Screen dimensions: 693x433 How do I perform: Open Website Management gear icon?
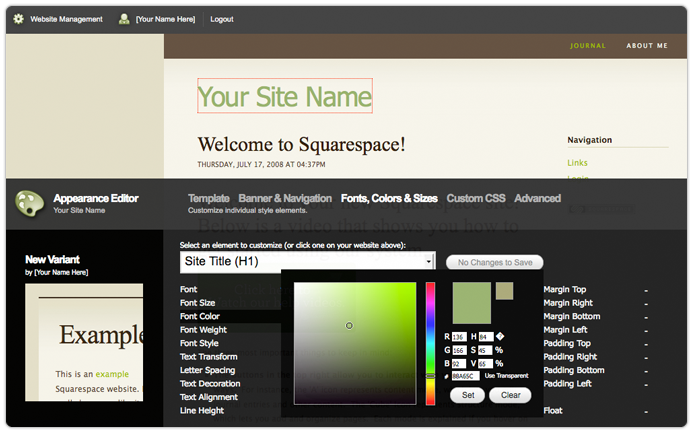click(18, 19)
